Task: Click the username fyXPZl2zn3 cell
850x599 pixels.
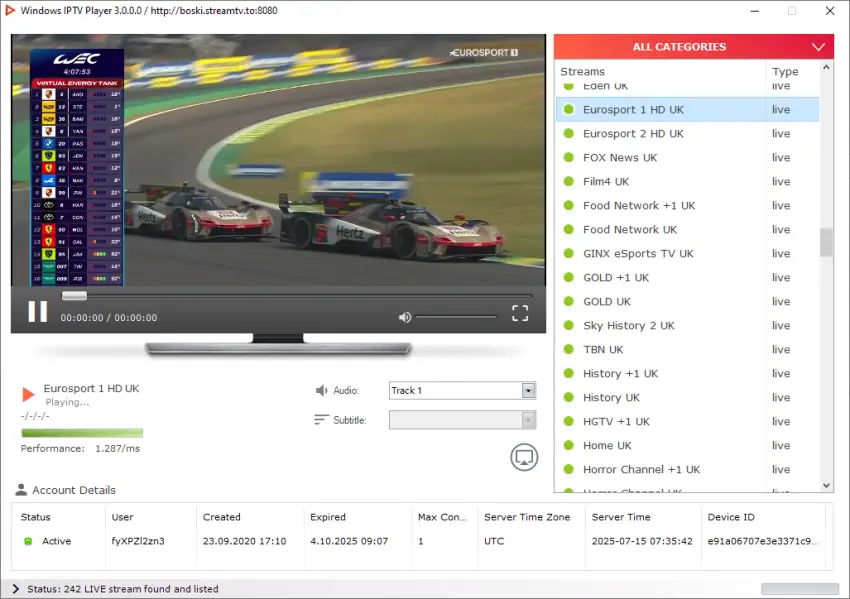Action: click(138, 541)
